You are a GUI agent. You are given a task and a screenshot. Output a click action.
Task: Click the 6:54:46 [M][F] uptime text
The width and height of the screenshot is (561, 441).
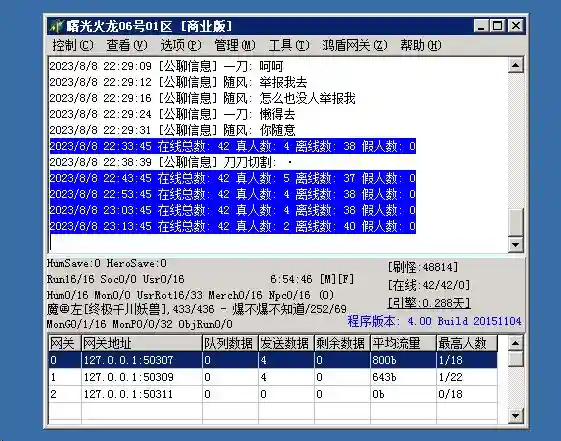pyautogui.click(x=312, y=279)
